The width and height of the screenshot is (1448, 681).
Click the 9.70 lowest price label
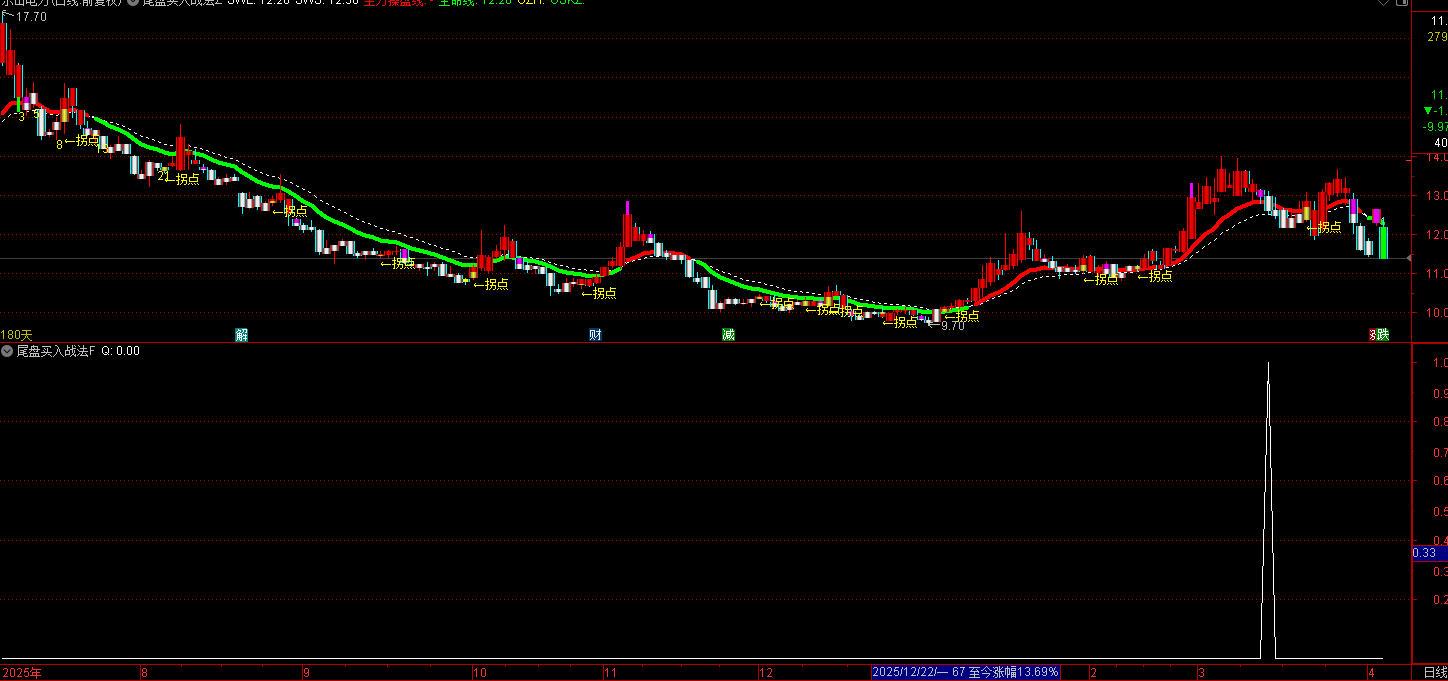[x=952, y=326]
